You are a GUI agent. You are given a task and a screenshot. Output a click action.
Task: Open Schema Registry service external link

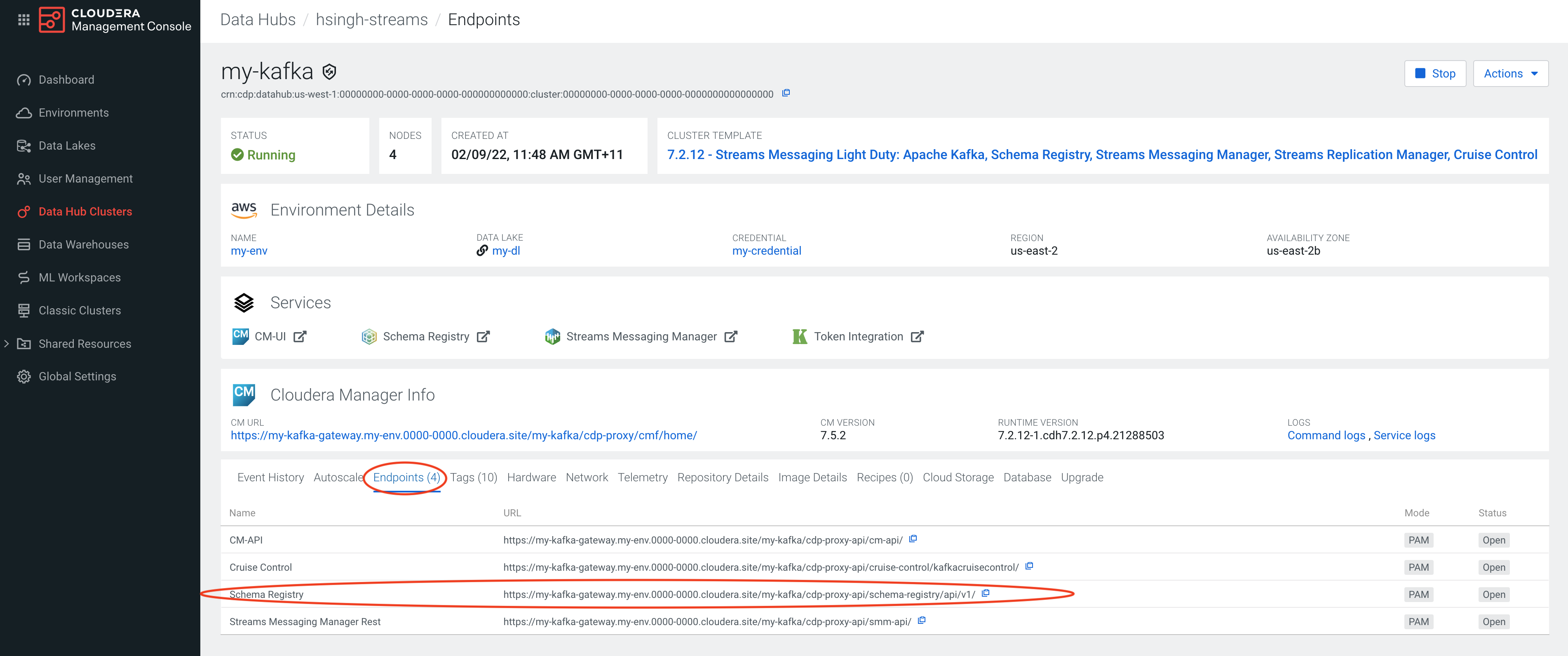(x=484, y=337)
